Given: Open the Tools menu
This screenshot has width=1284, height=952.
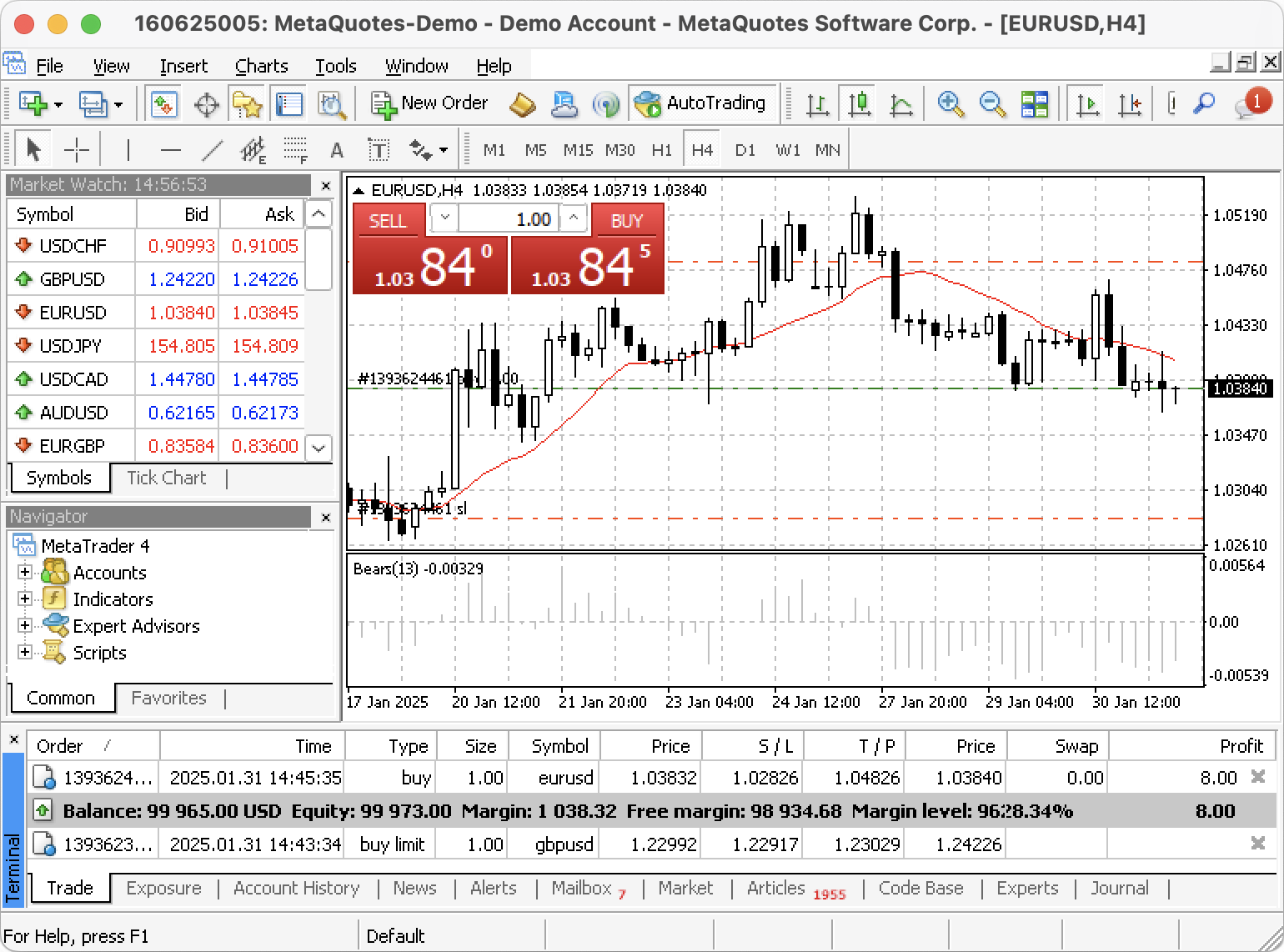Looking at the screenshot, I should point(336,66).
